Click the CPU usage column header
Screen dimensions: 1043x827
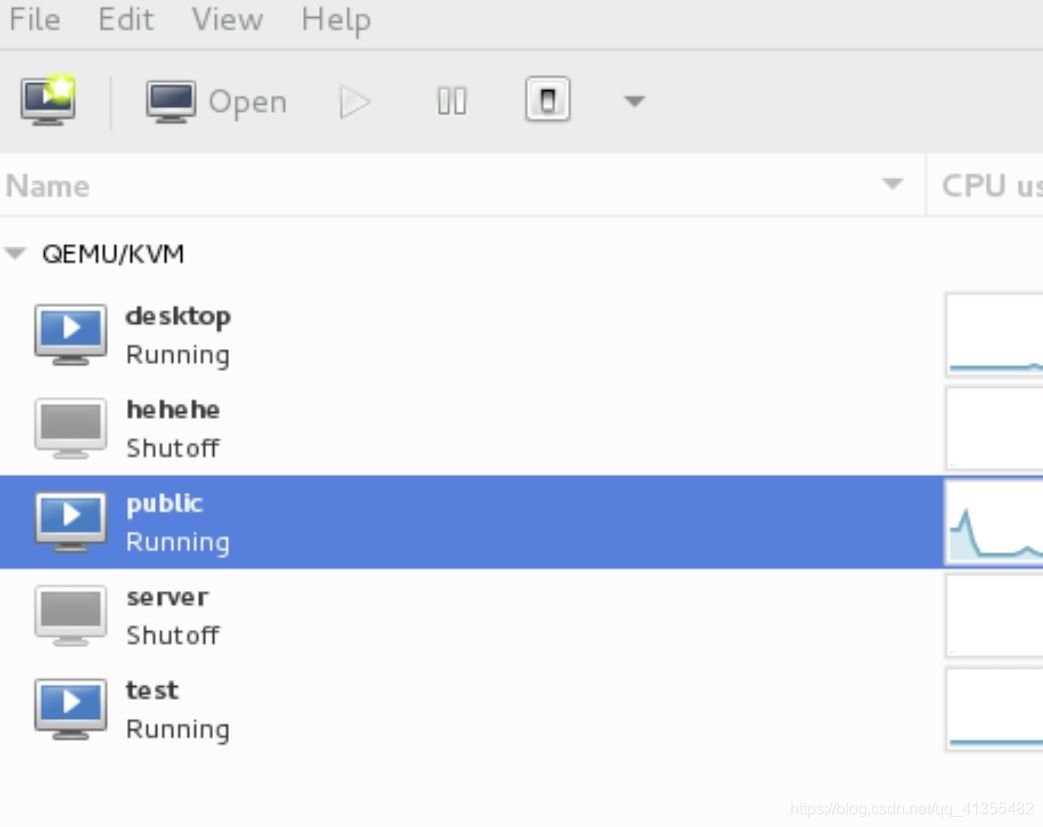click(x=985, y=186)
